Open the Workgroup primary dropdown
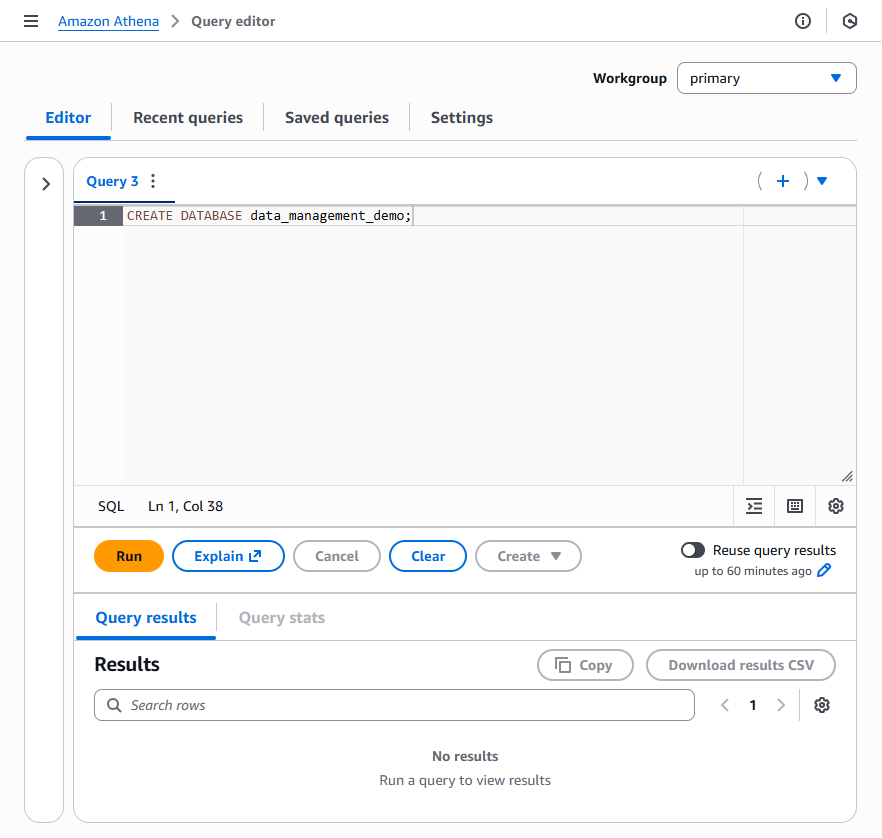The image size is (882, 838). [766, 78]
